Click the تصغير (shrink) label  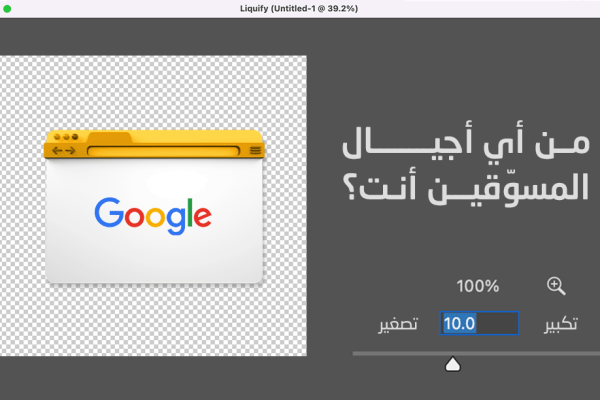(x=398, y=324)
